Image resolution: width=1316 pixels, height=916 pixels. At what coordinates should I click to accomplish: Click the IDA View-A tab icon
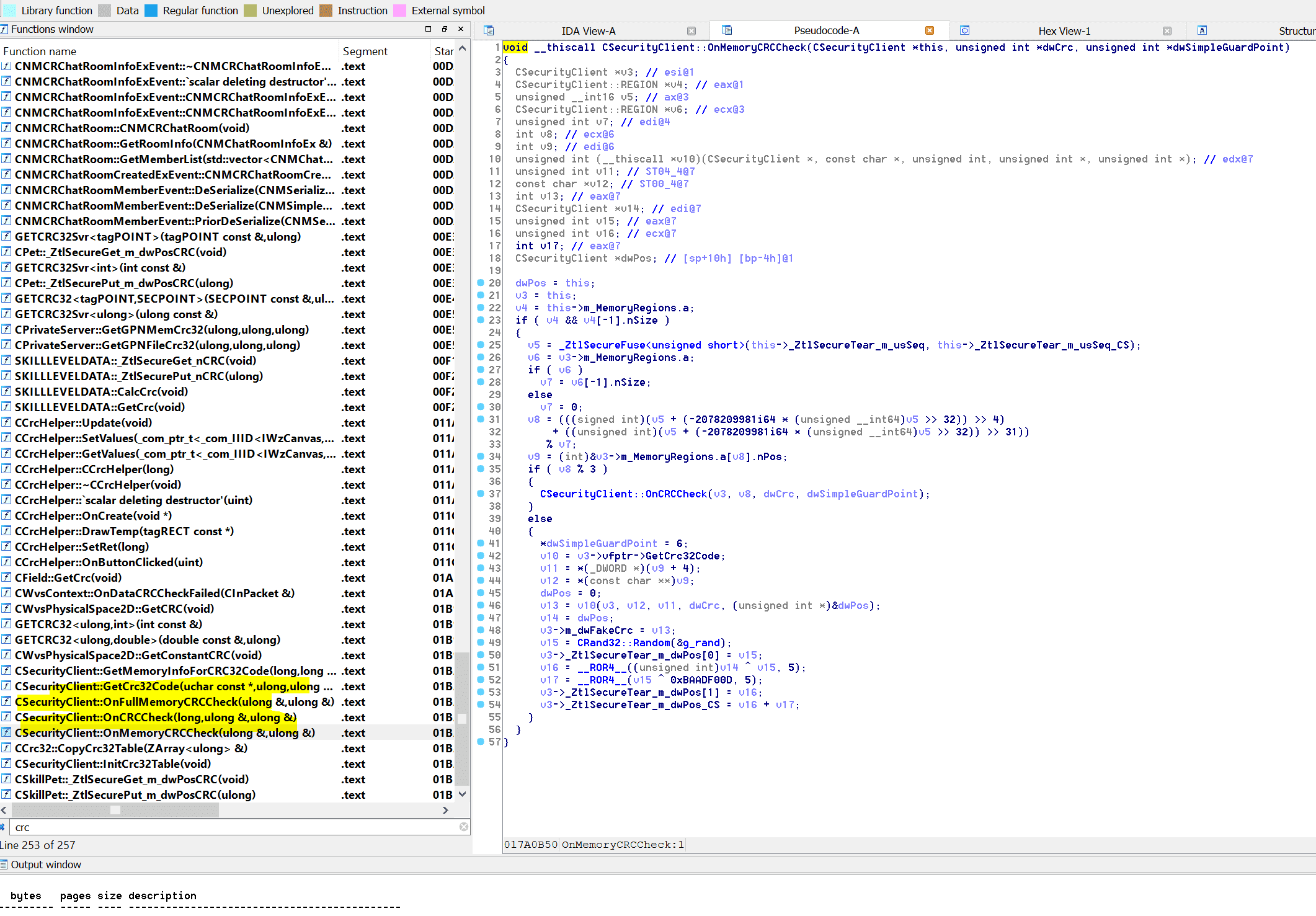(x=489, y=30)
